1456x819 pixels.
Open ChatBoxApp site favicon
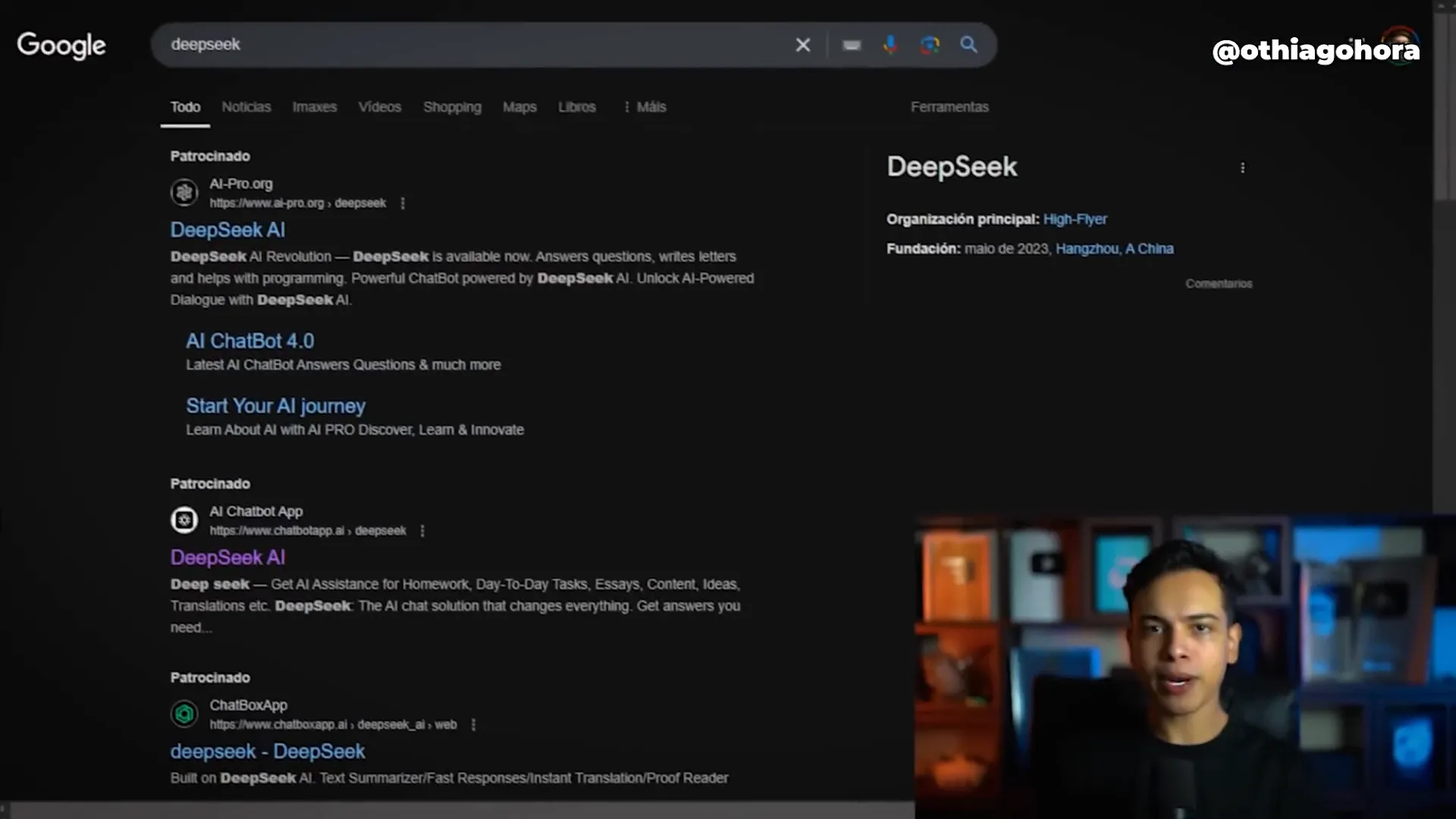click(184, 714)
